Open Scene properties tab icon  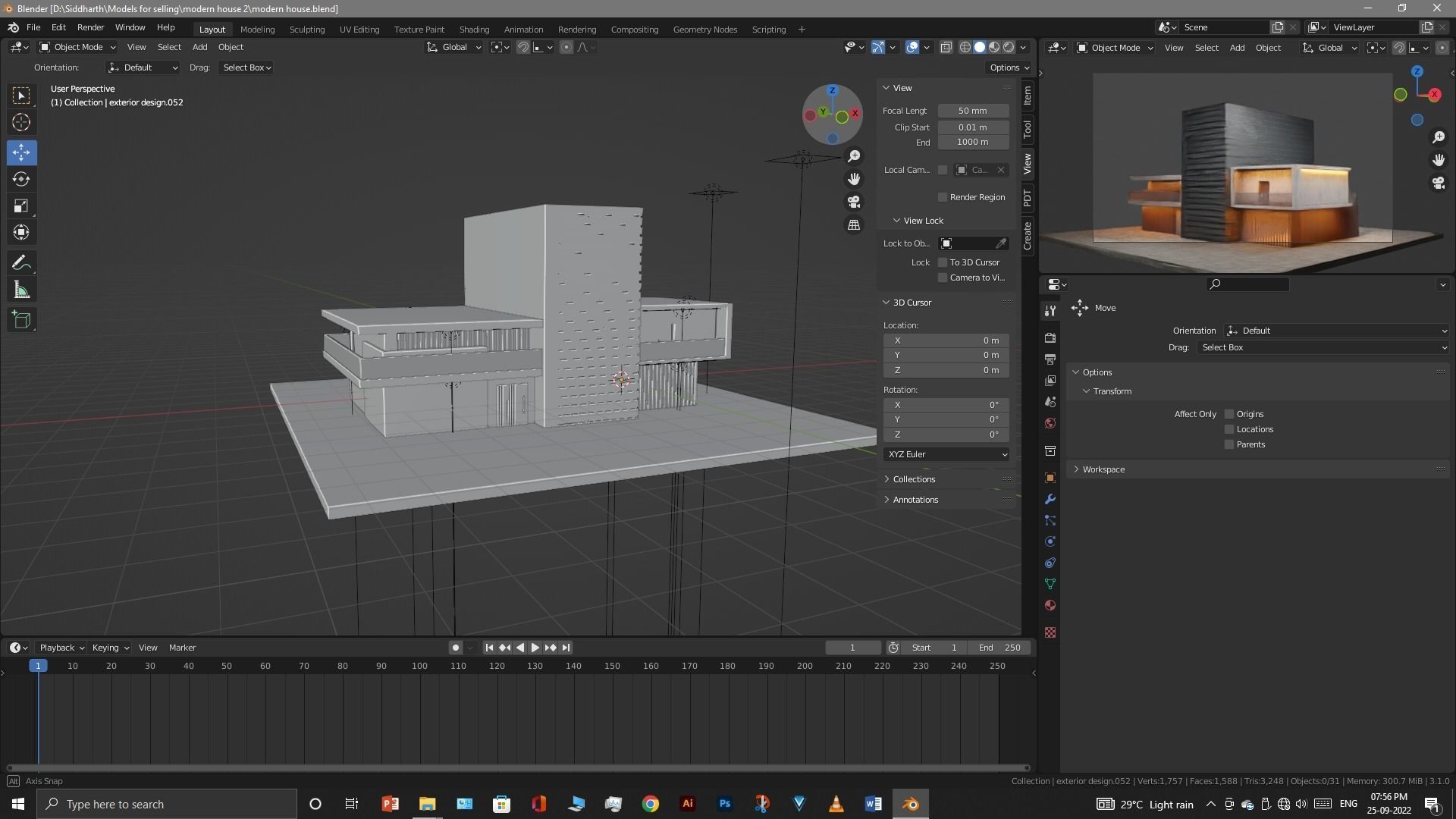click(x=1050, y=401)
